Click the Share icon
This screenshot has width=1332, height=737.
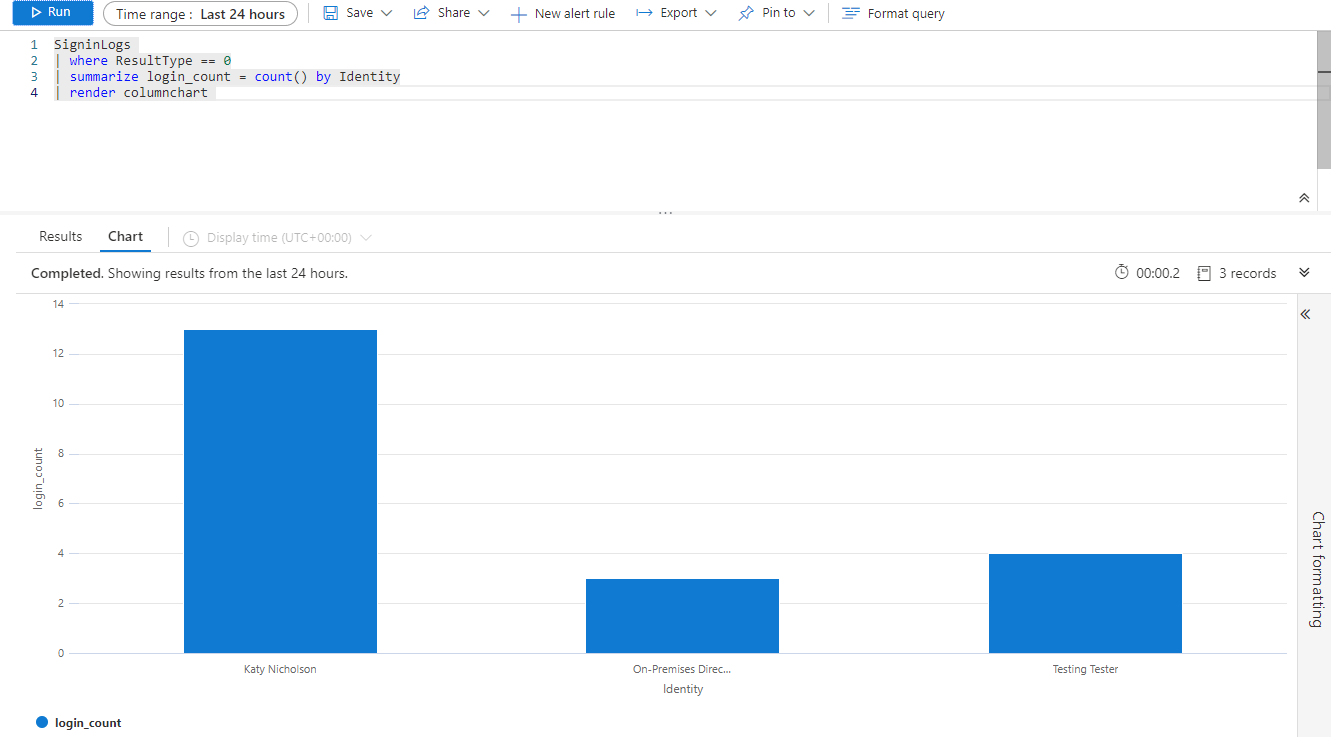pyautogui.click(x=421, y=13)
